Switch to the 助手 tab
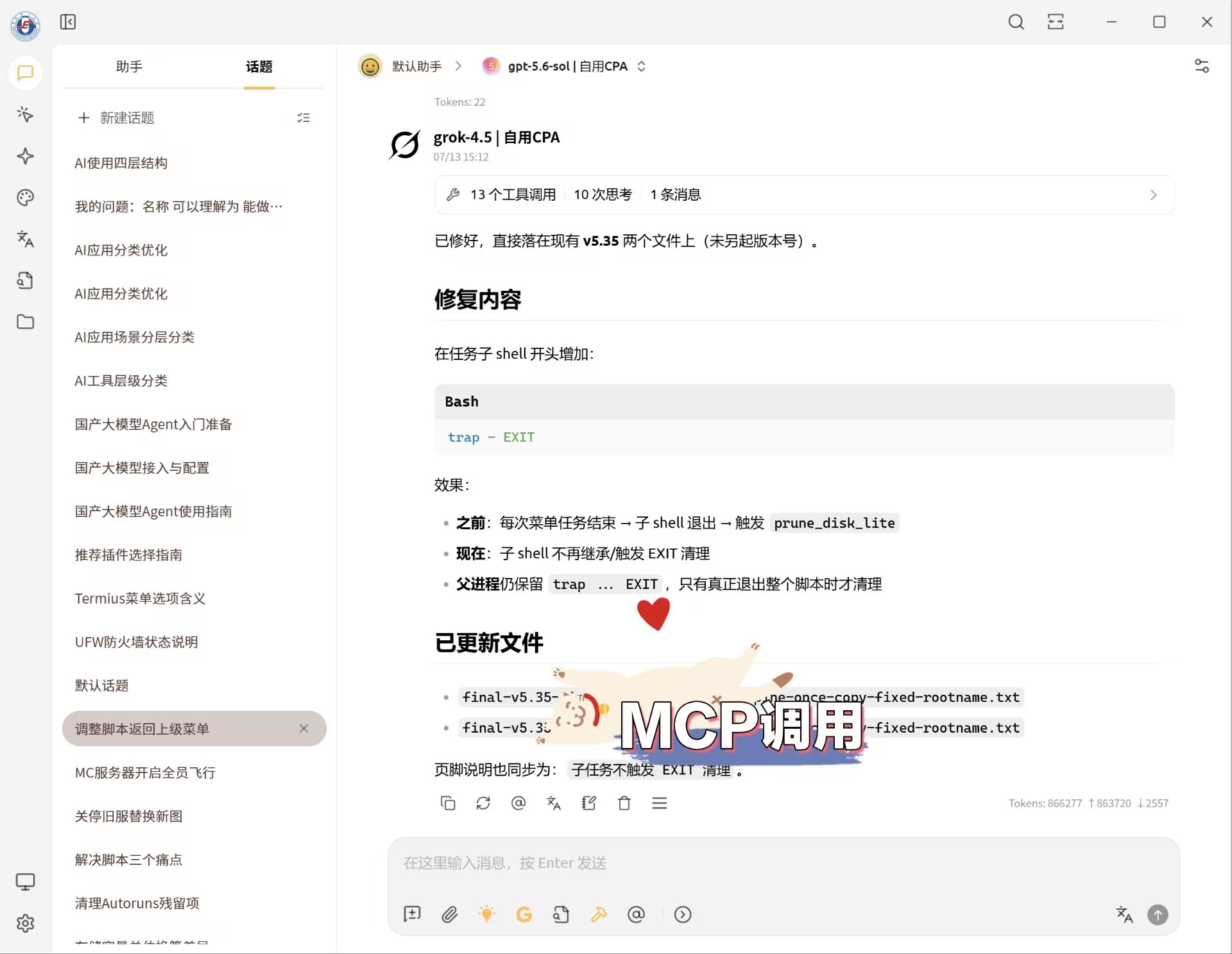The height and width of the screenshot is (954, 1232). [129, 67]
